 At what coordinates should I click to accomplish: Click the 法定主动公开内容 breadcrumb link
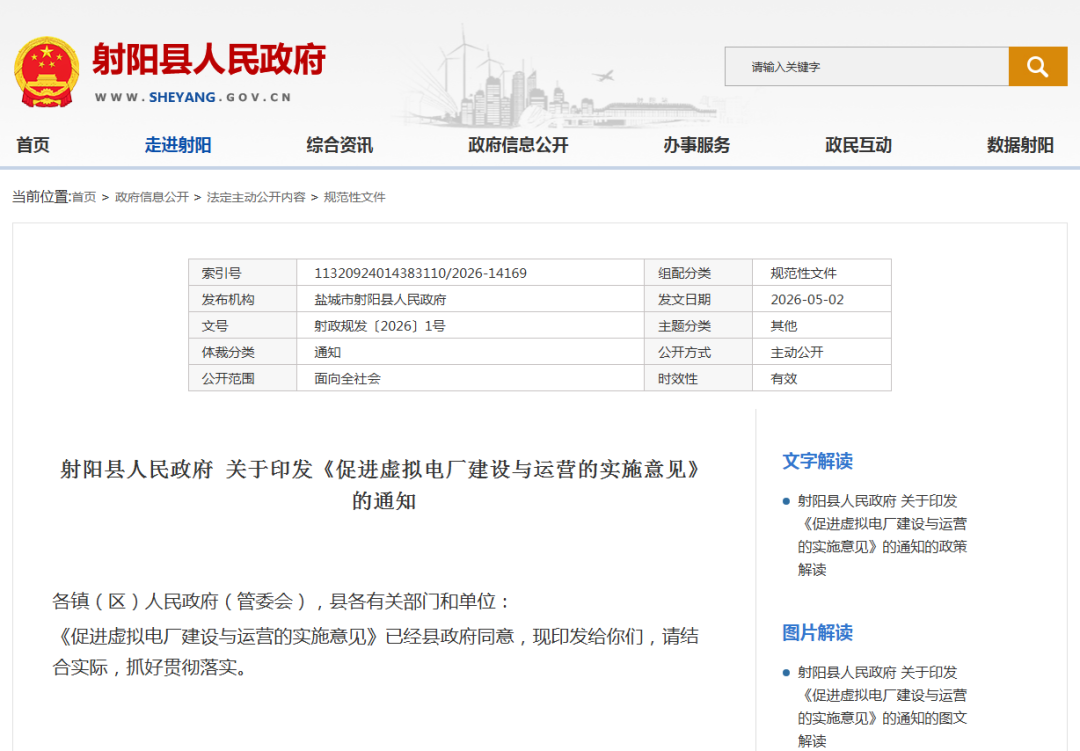point(256,197)
